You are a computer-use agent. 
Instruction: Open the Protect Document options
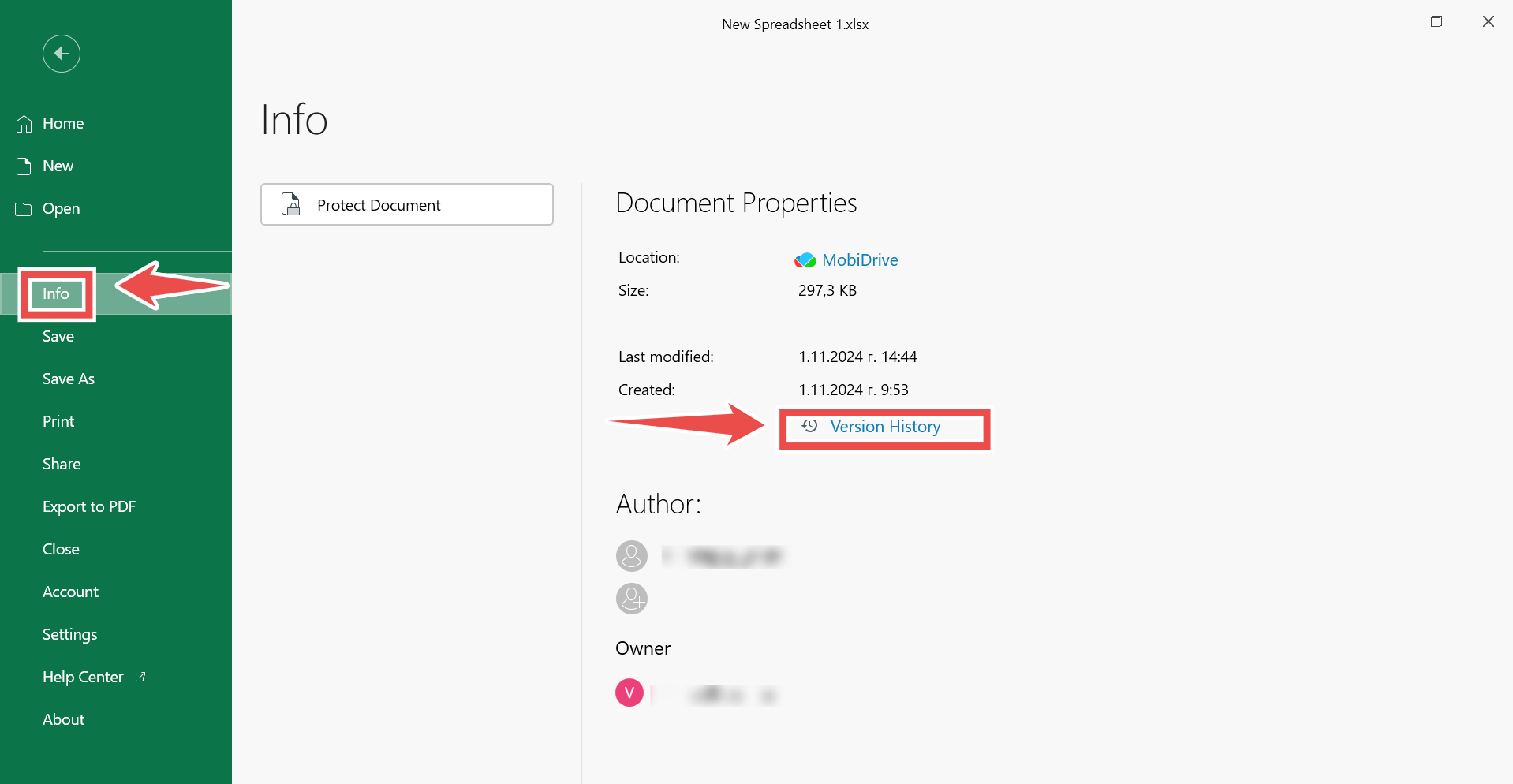406,205
